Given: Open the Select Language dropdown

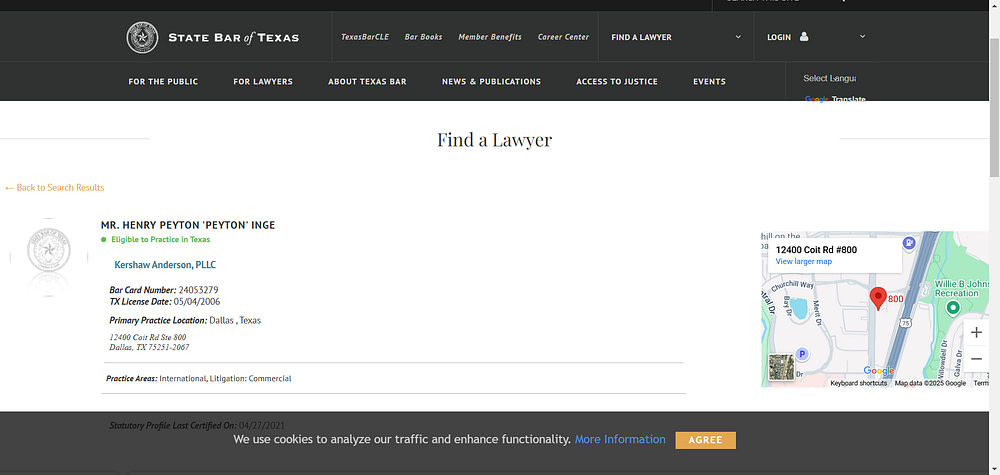Looking at the screenshot, I should click(x=829, y=78).
